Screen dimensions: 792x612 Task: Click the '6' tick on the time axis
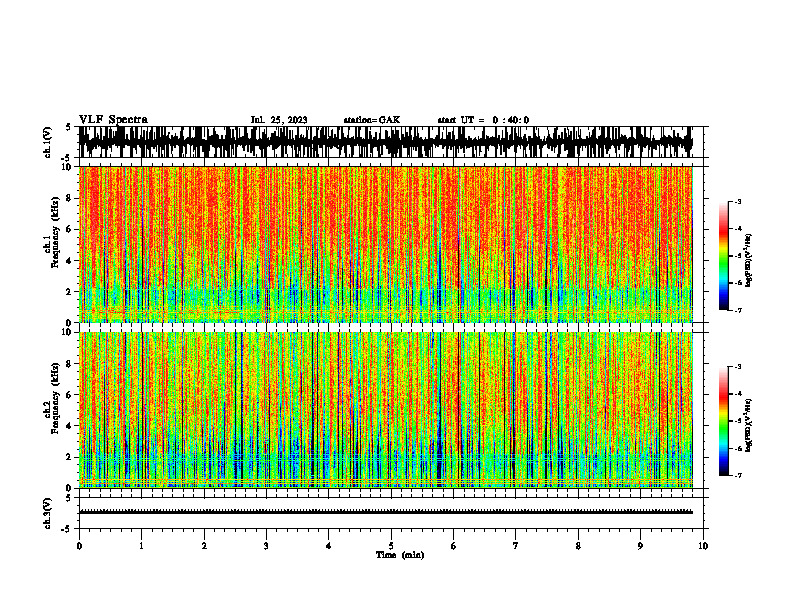tap(454, 546)
